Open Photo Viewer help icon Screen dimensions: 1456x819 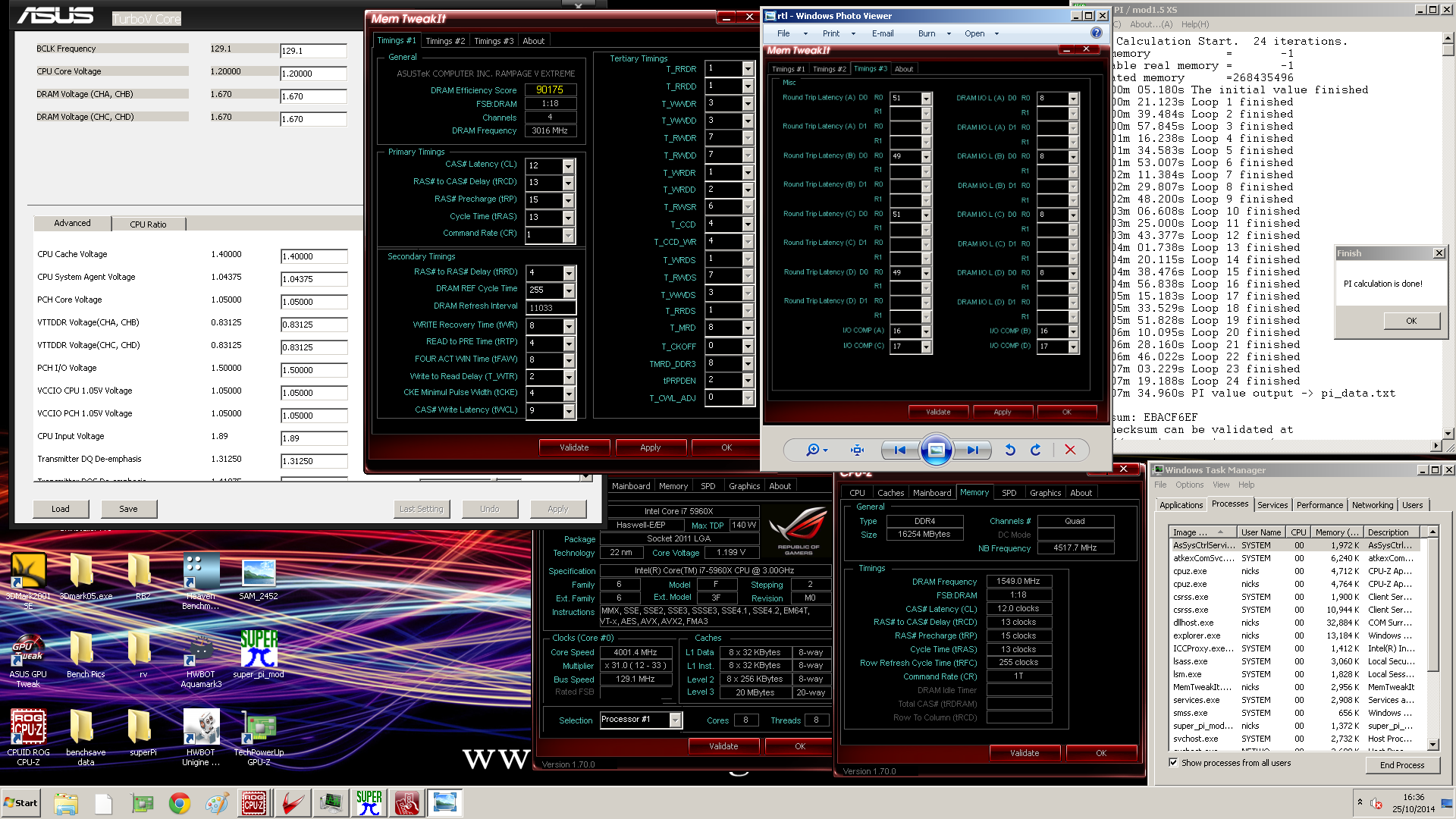click(x=1096, y=33)
